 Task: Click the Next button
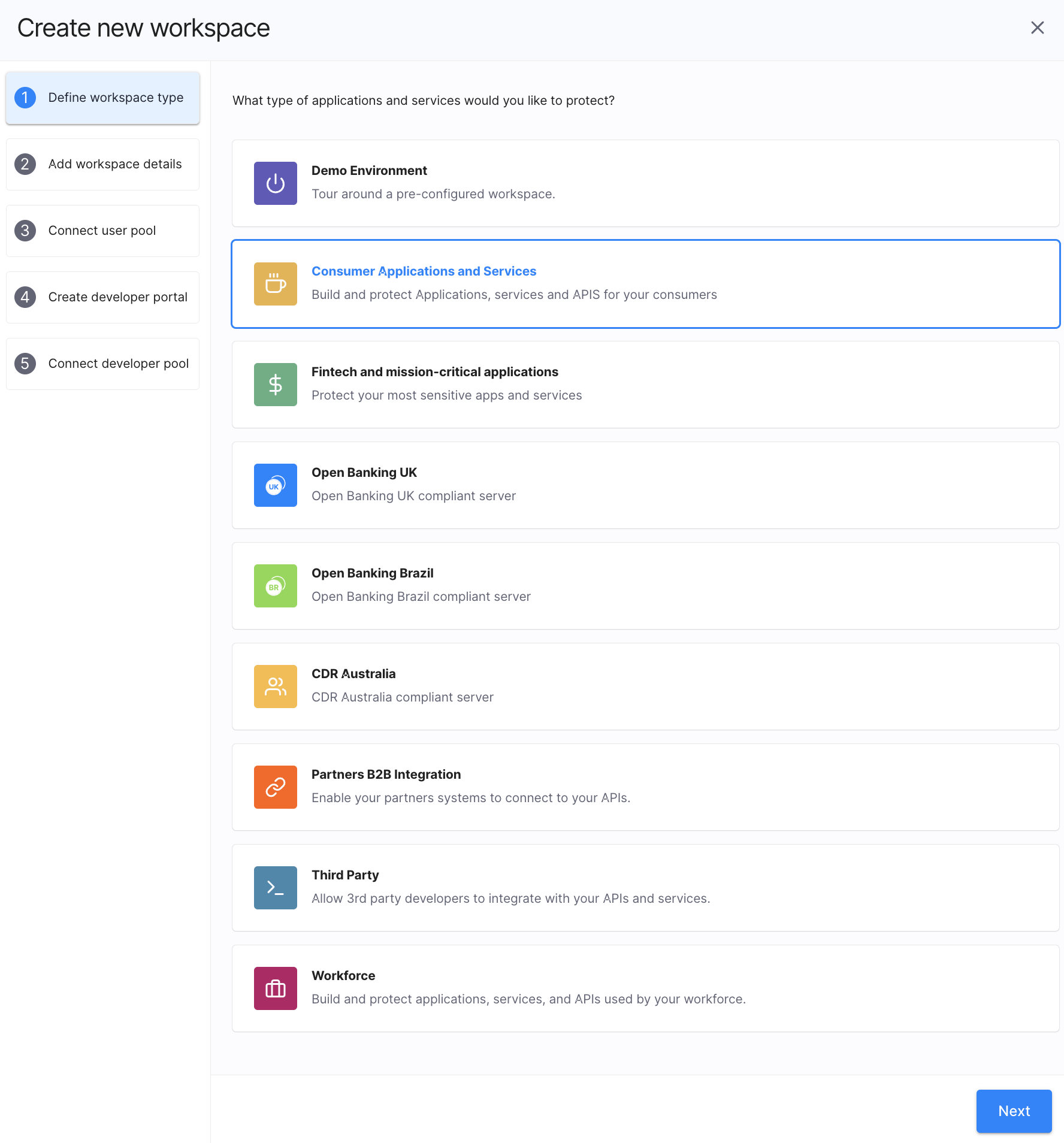coord(1014,1111)
